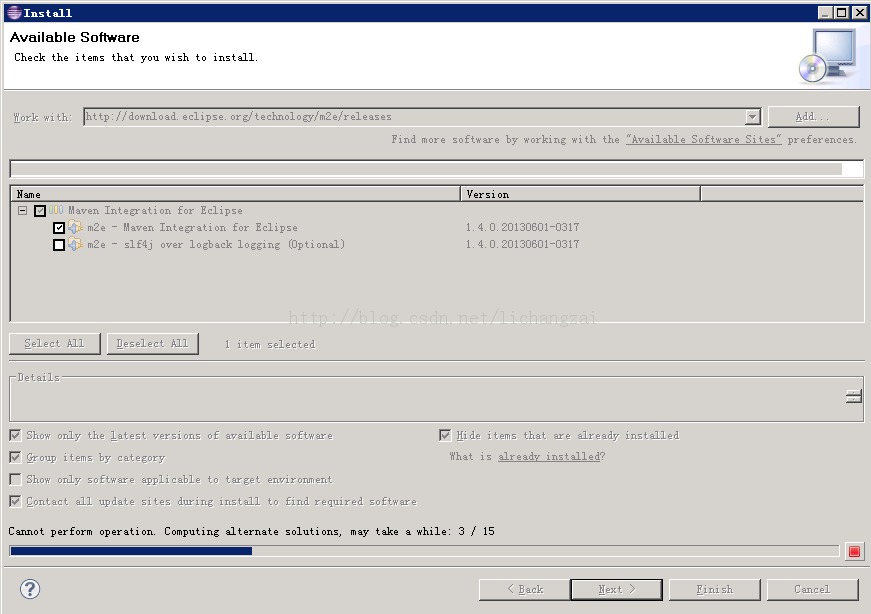Screen dimensions: 871x614
Task: Click the slf4j logback logging feature icon
Action: point(76,245)
